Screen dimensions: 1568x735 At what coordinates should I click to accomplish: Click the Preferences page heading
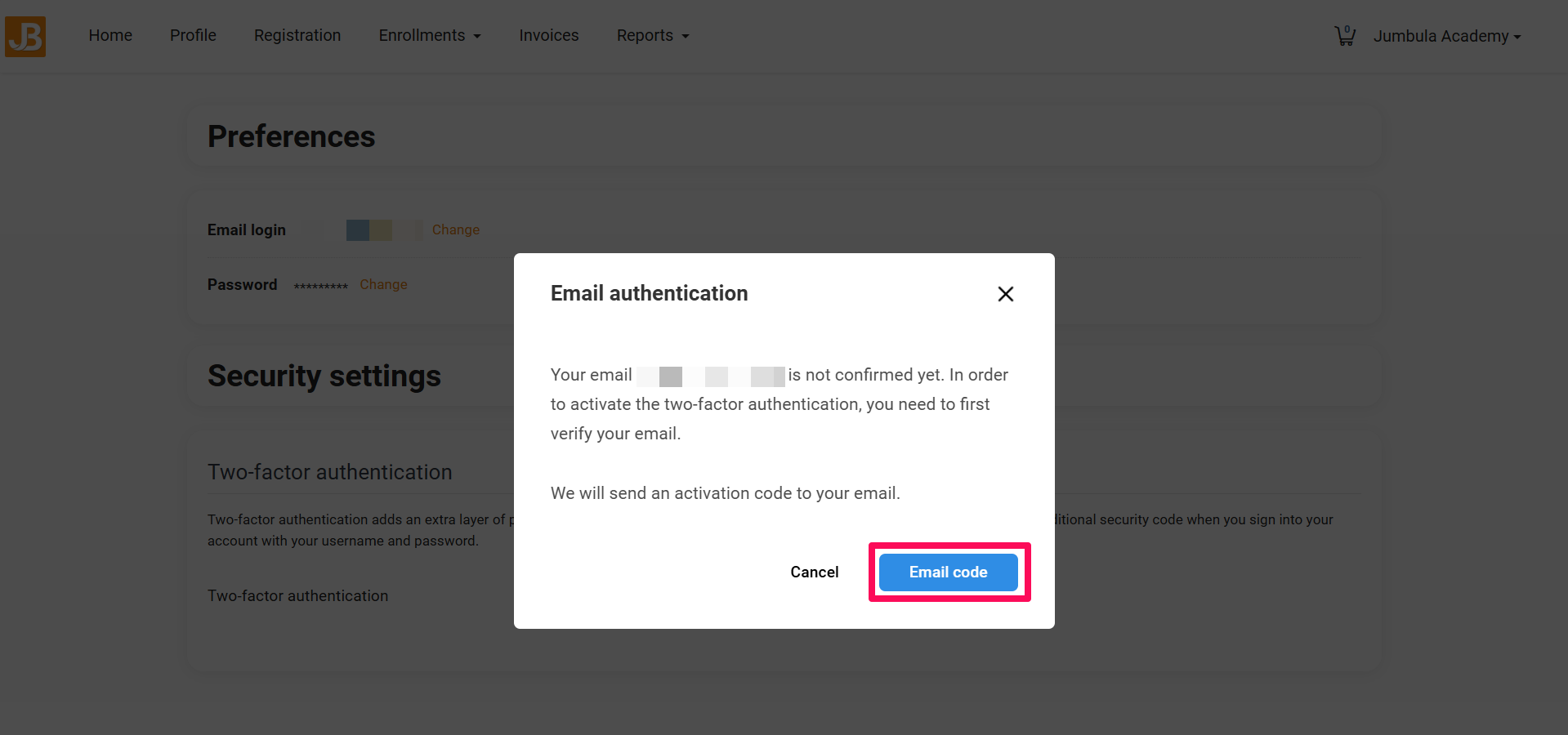point(292,136)
